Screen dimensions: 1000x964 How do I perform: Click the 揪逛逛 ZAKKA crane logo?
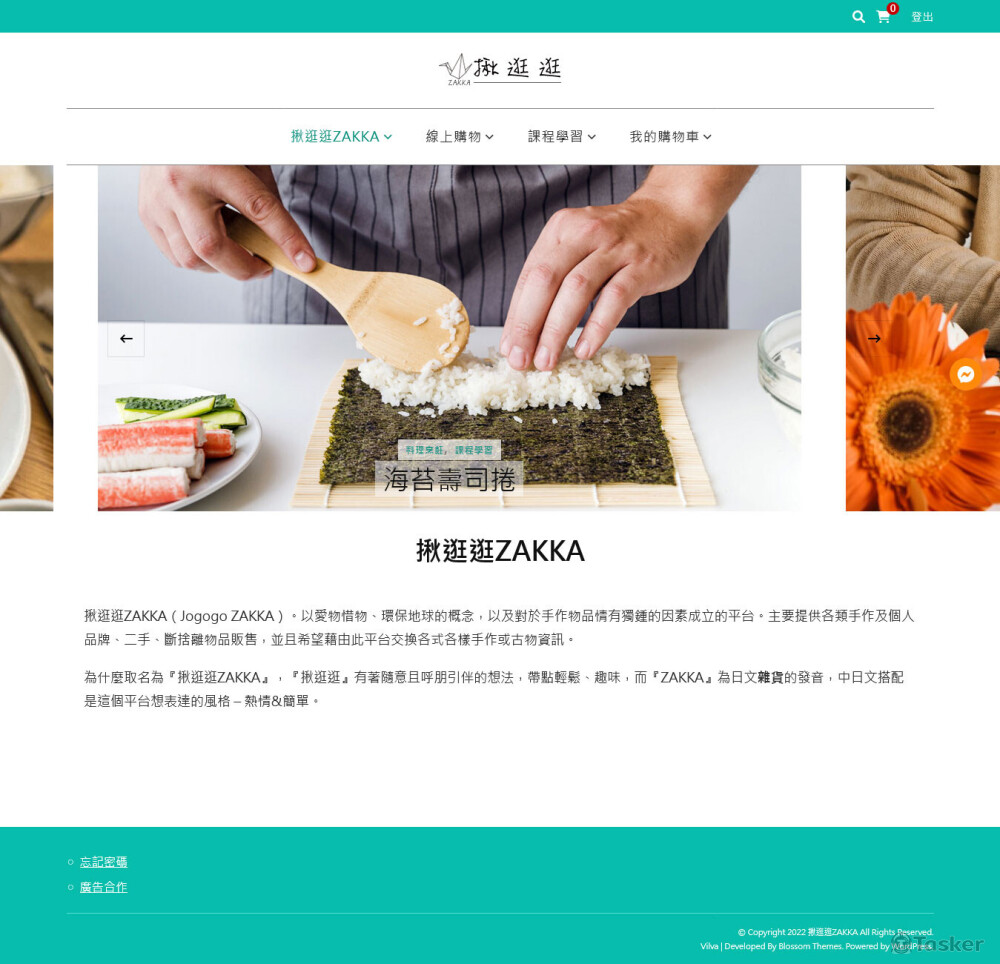tap(500, 69)
